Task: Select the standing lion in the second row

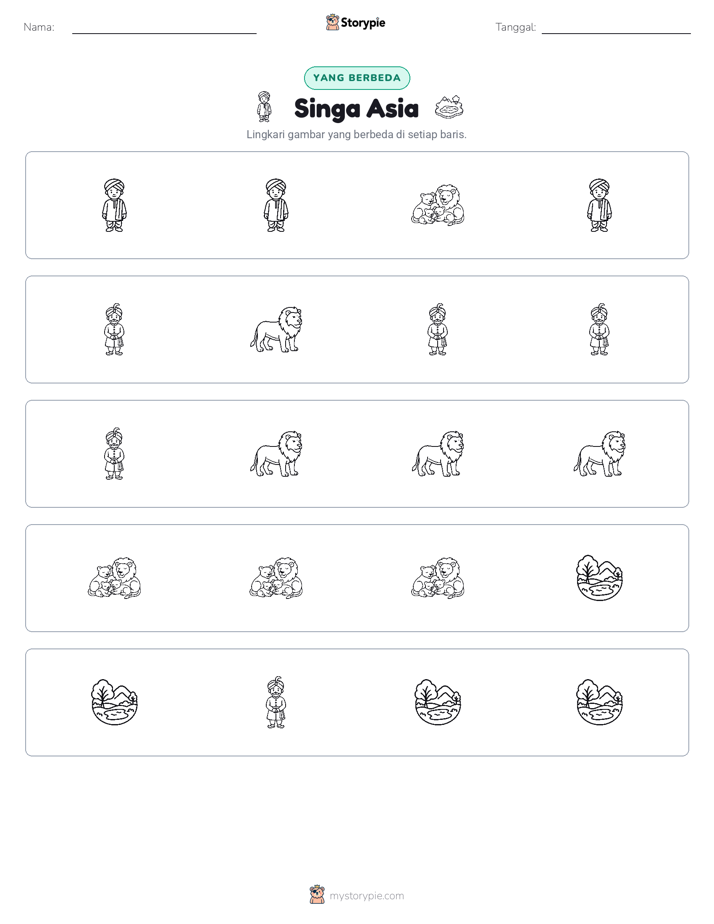Action: click(x=276, y=329)
